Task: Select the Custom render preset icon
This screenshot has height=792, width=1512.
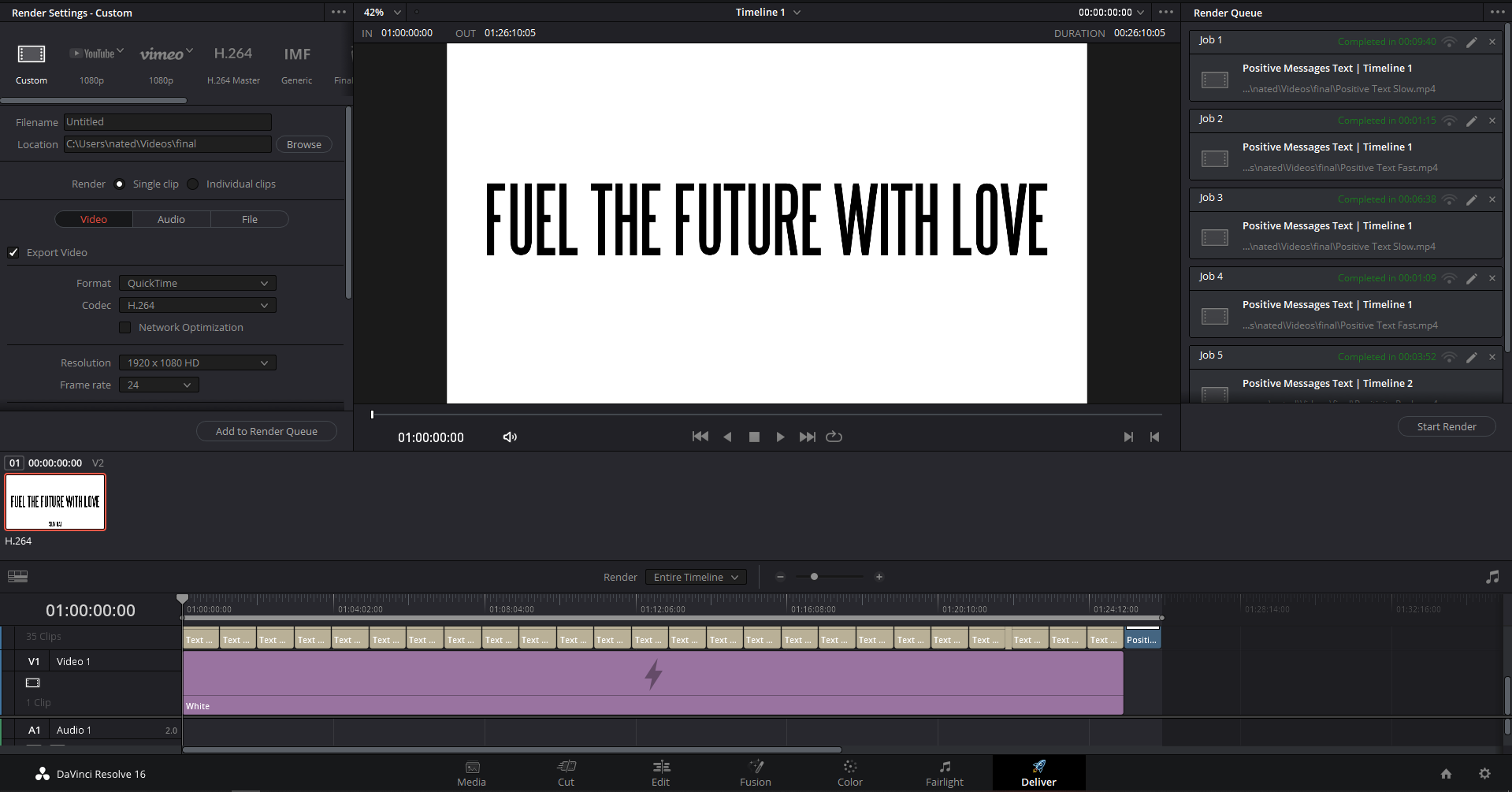Action: coord(32,54)
